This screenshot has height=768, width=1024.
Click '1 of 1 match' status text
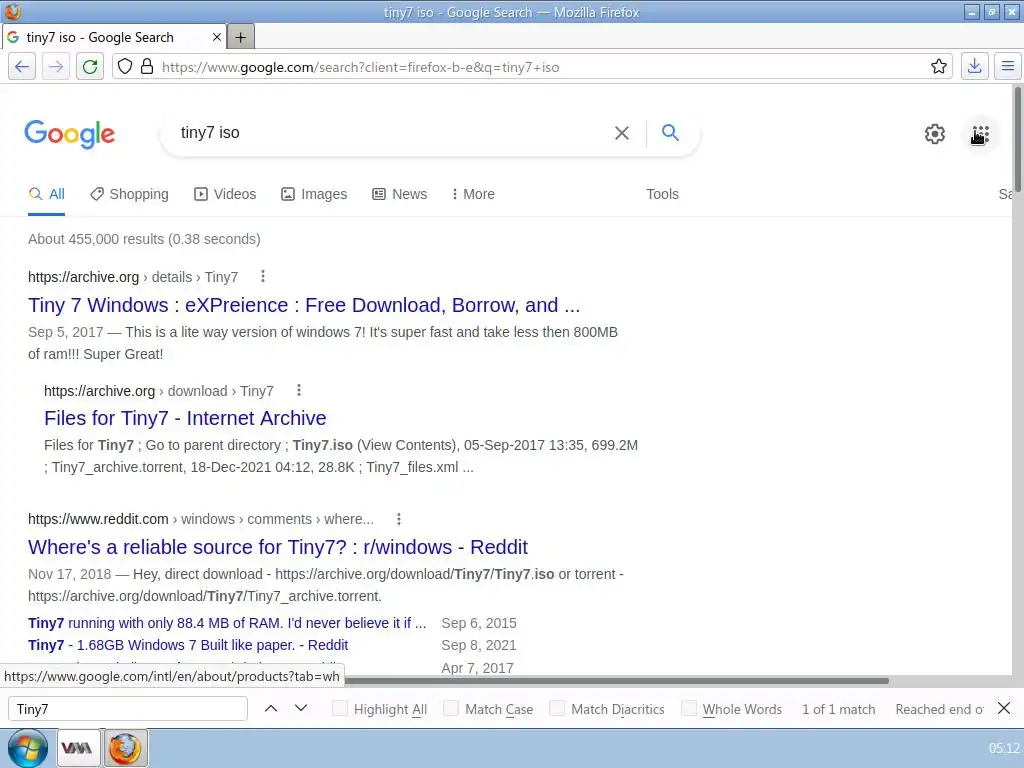click(x=839, y=709)
